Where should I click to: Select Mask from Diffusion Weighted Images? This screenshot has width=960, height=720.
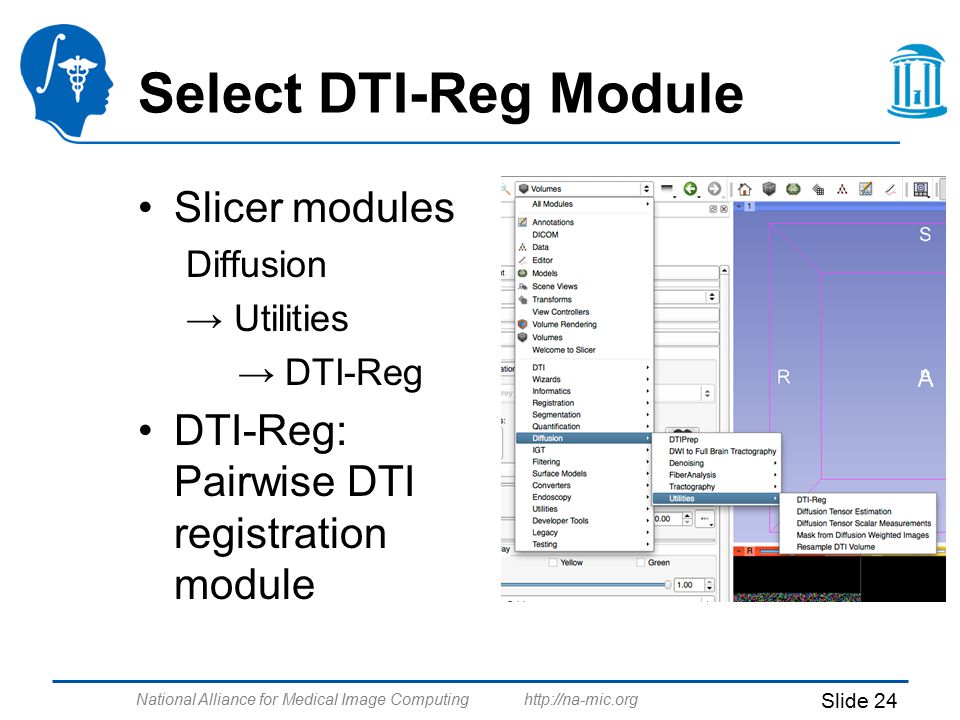(859, 535)
